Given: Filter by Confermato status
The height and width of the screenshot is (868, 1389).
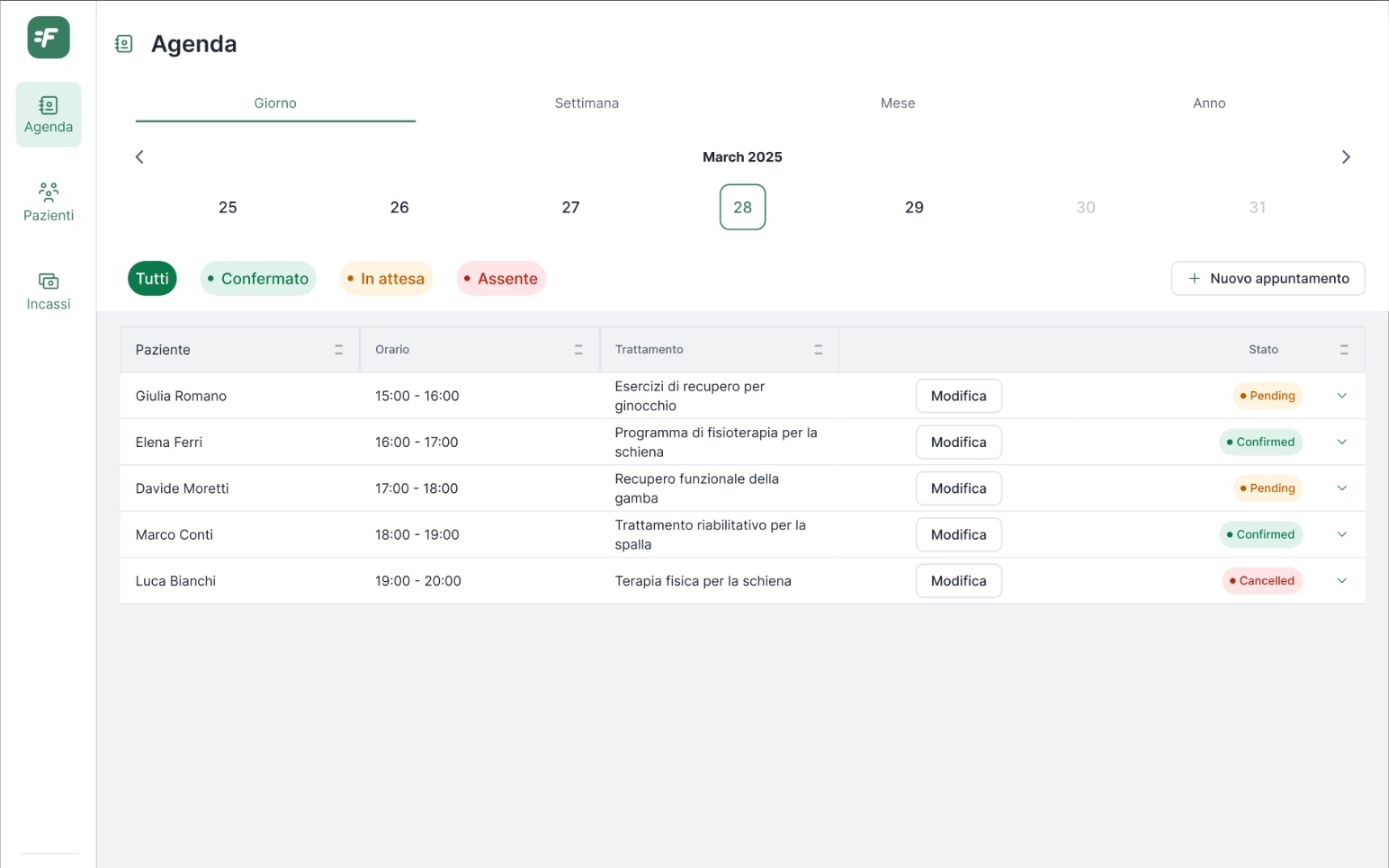Looking at the screenshot, I should (x=258, y=279).
